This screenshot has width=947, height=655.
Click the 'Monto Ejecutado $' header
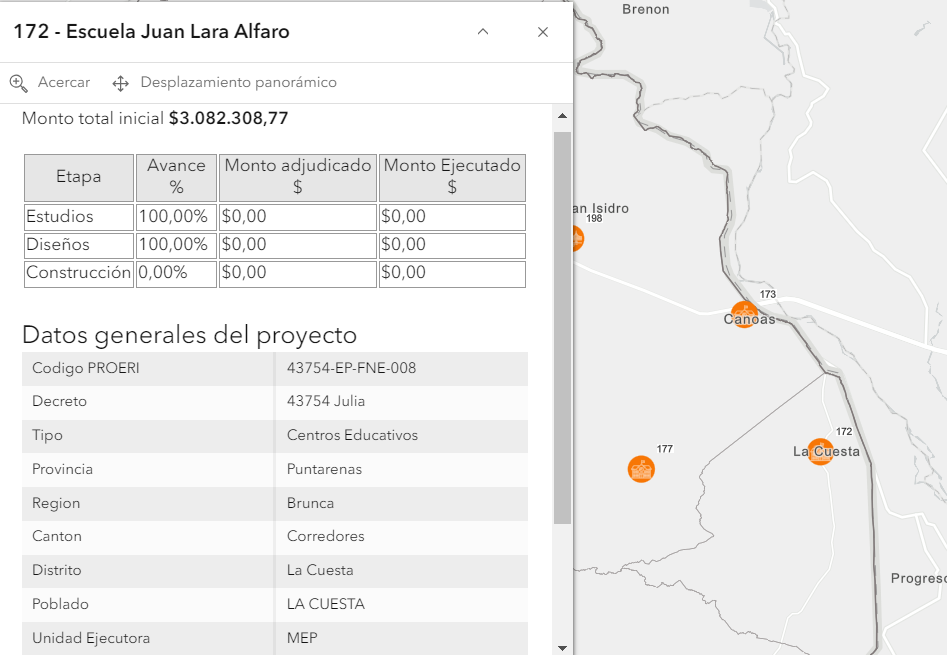pyautogui.click(x=452, y=177)
